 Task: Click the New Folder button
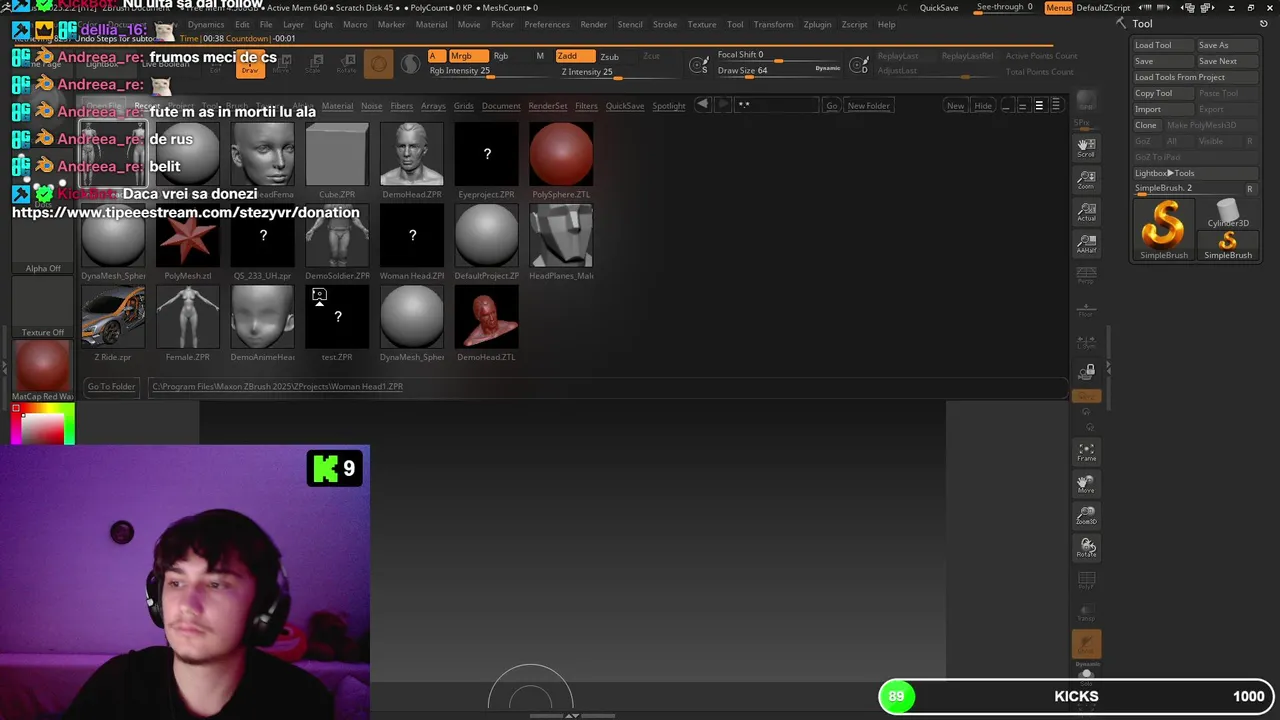[x=869, y=106]
